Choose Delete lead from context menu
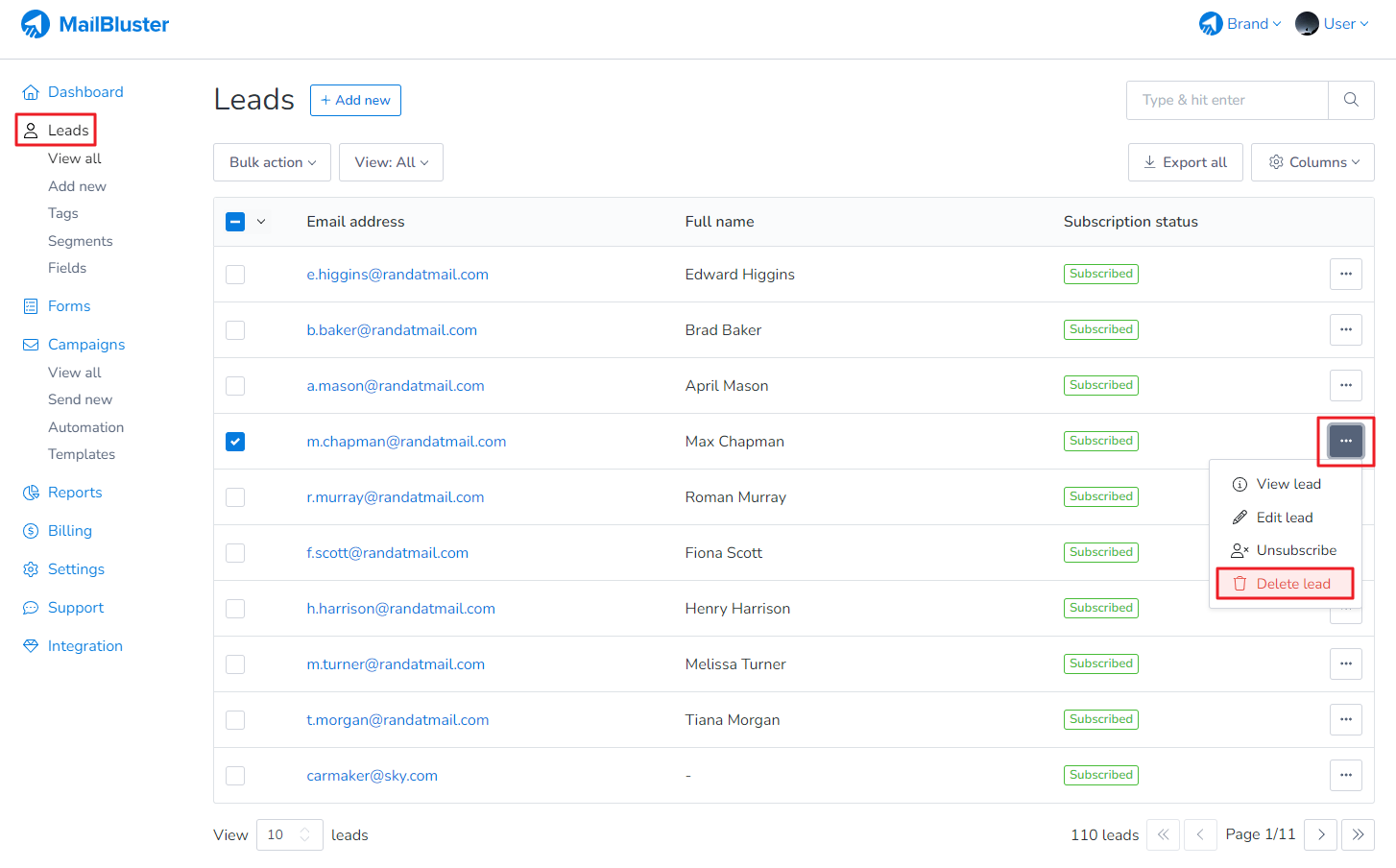This screenshot has height=868, width=1396. point(1285,584)
